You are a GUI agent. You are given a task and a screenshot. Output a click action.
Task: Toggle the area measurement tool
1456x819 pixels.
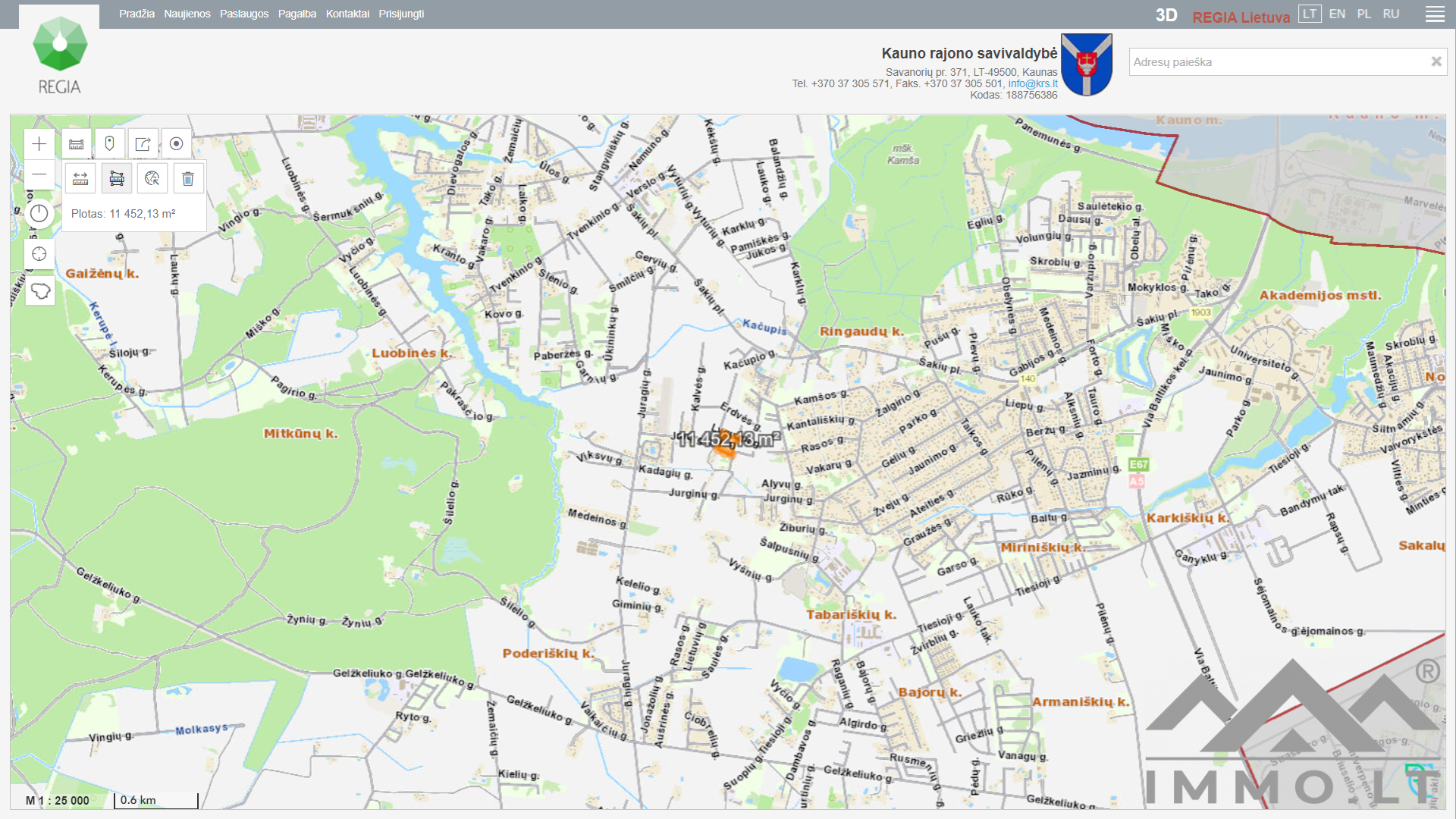click(117, 179)
